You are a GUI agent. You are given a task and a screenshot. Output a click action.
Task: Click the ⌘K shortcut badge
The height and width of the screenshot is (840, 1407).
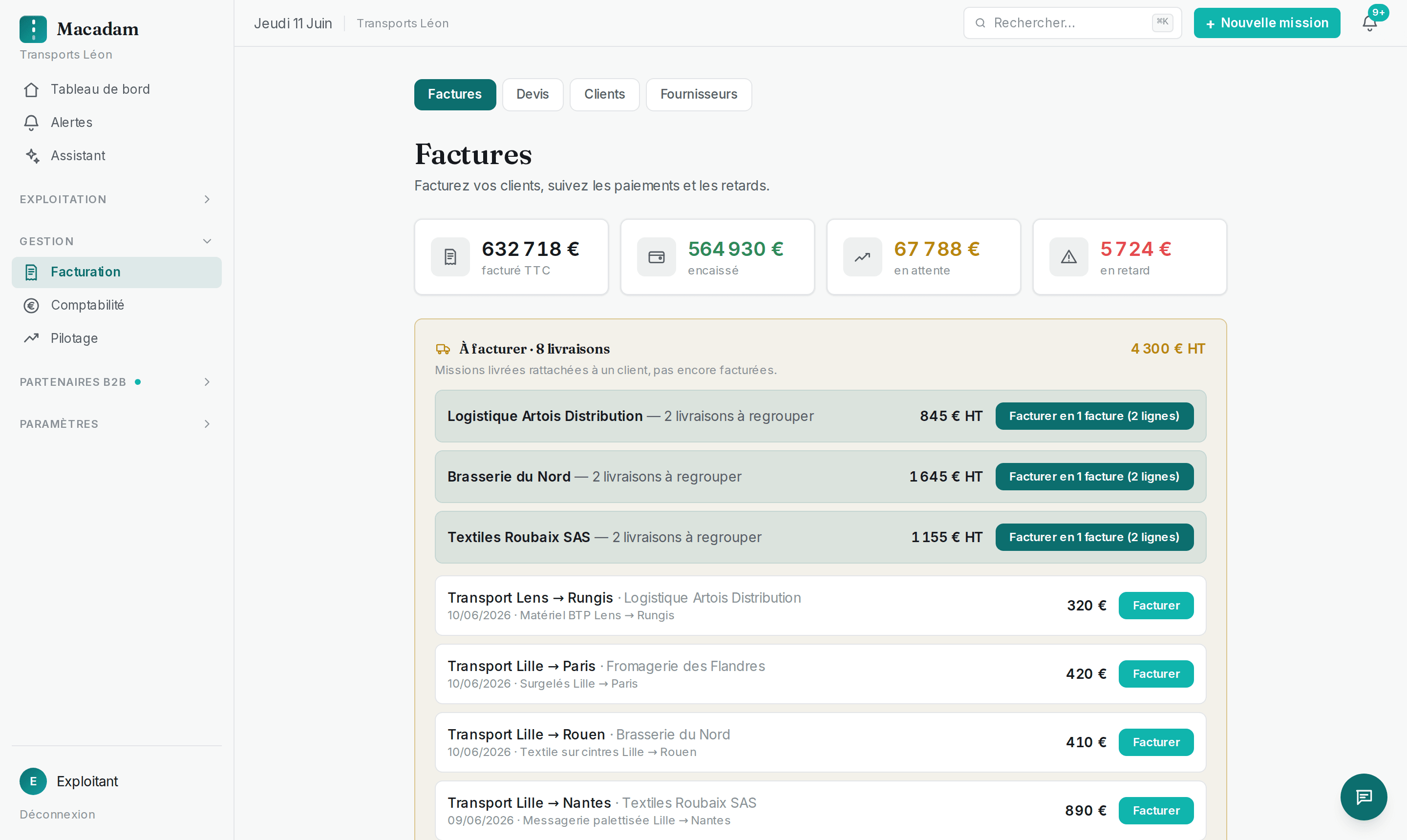click(x=1162, y=22)
